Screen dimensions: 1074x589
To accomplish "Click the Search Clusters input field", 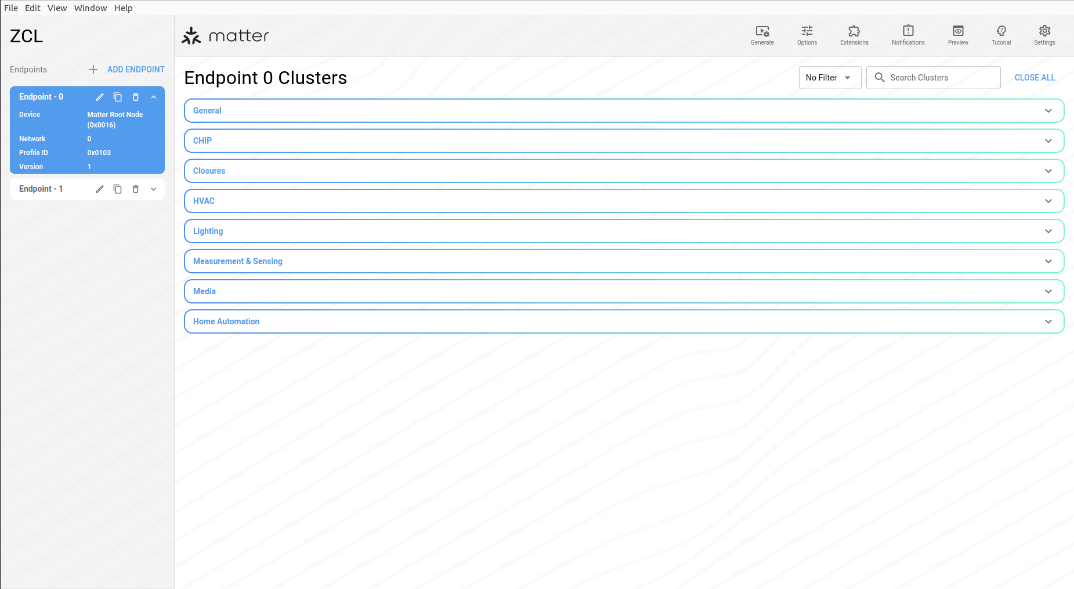I will 940,78.
